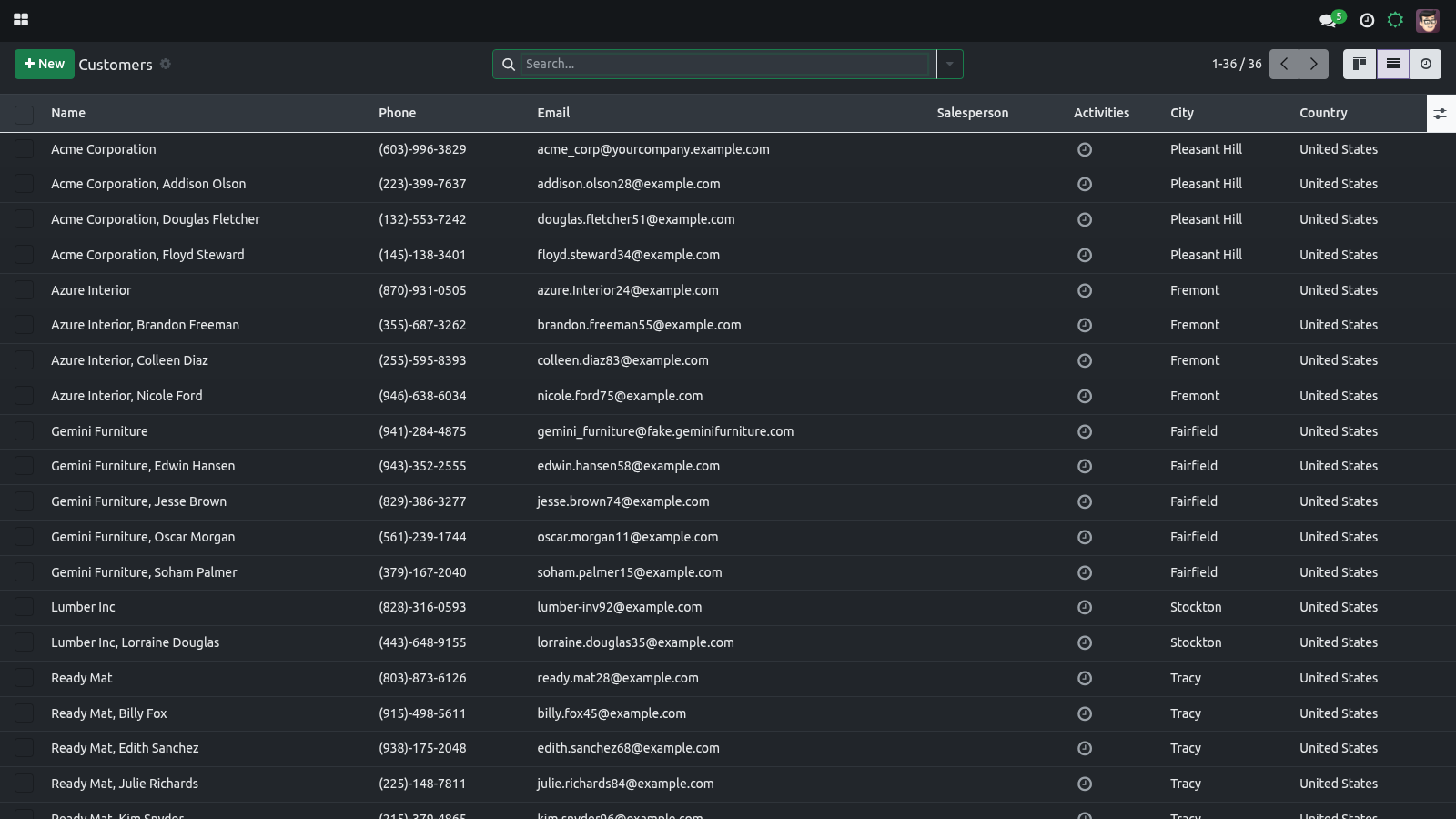
Task: Click the magnifier search icon
Action: (x=509, y=64)
